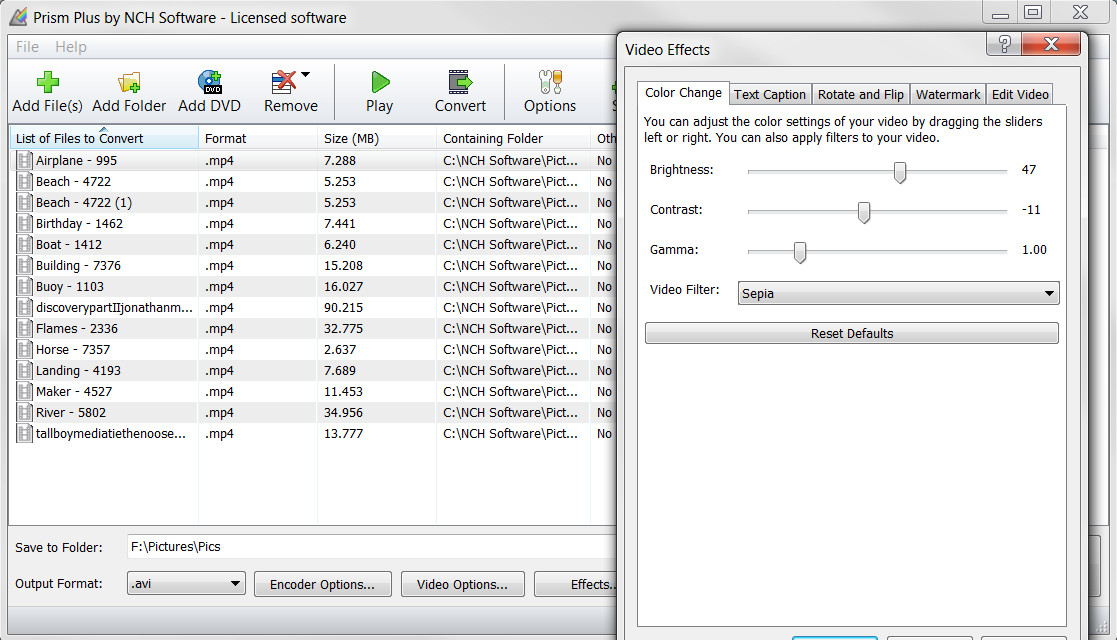Open the File menu
The height and width of the screenshot is (640, 1117).
coord(26,46)
